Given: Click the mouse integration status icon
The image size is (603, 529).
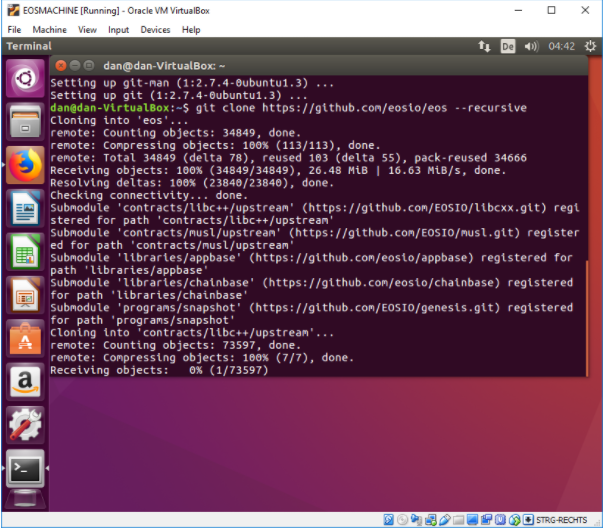Looking at the screenshot, I should (x=515, y=520).
